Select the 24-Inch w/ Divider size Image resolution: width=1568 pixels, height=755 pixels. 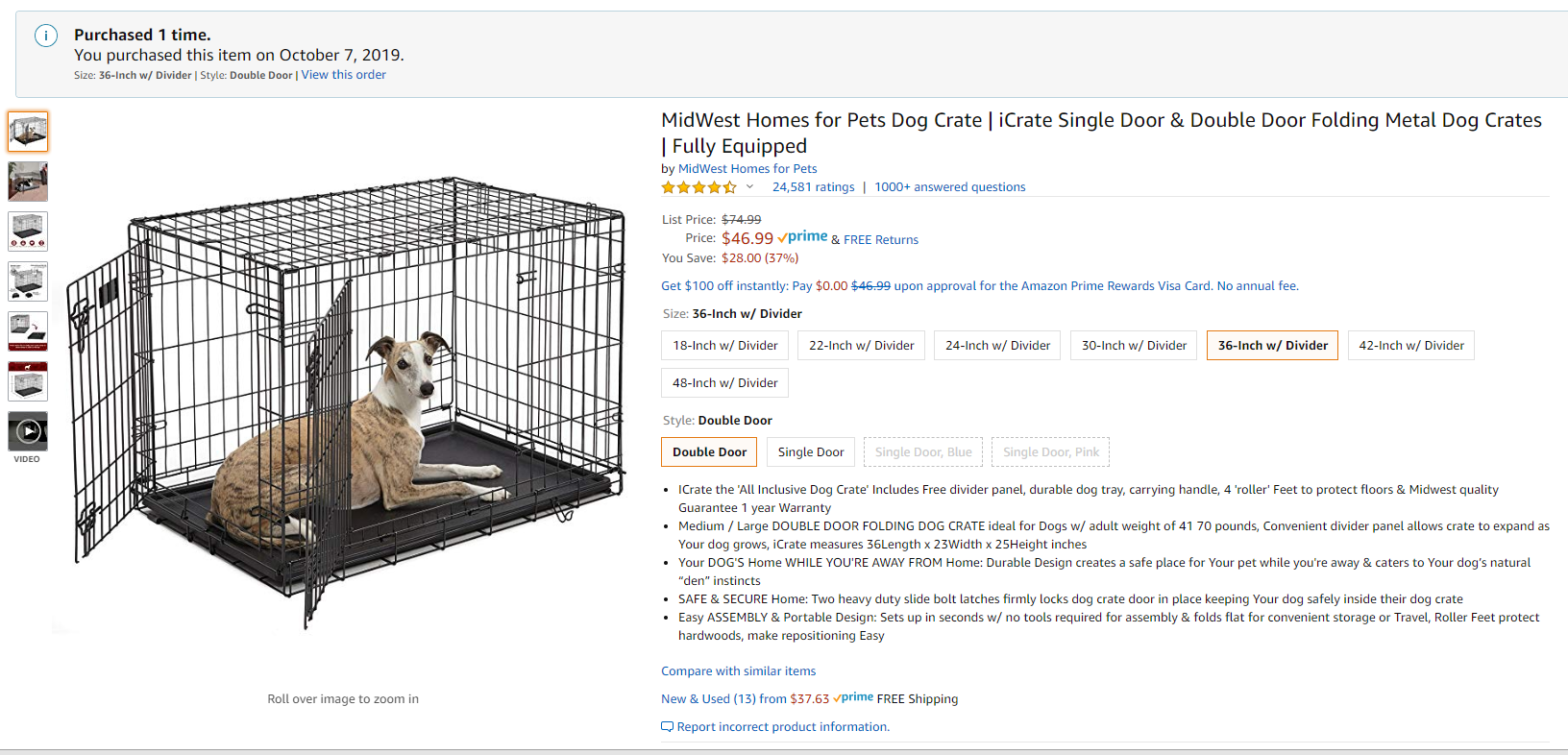pyautogui.click(x=997, y=346)
